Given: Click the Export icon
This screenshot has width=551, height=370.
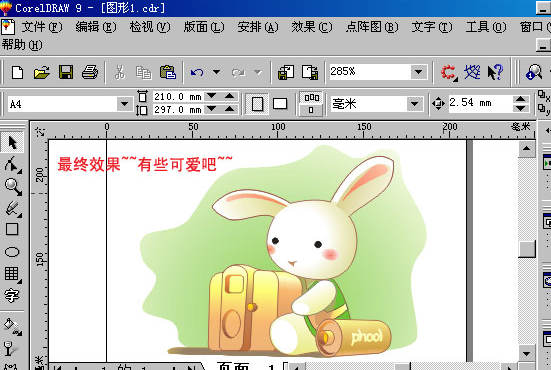Looking at the screenshot, I should [310, 73].
